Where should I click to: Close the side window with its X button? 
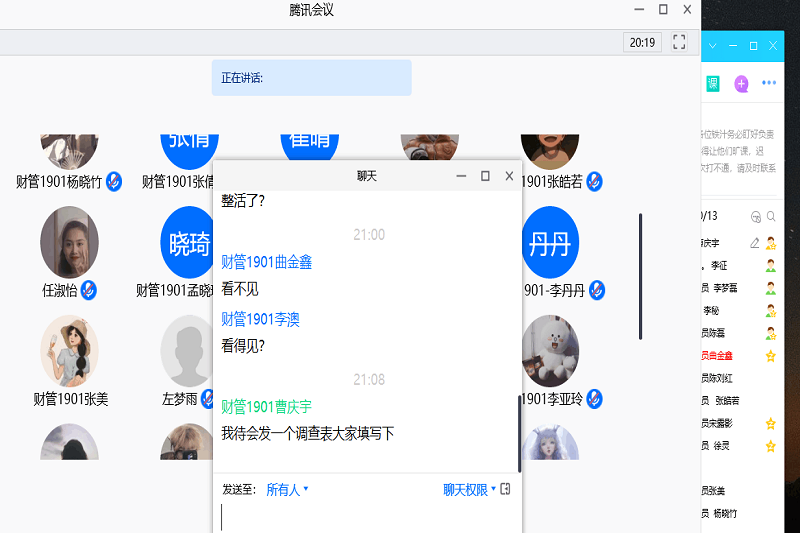773,46
